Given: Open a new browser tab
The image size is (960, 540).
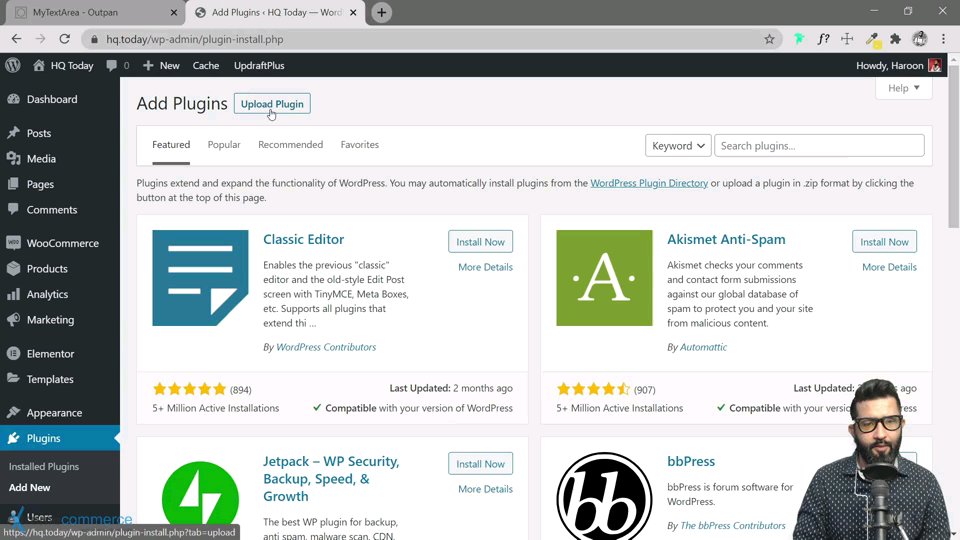Looking at the screenshot, I should click(x=381, y=12).
